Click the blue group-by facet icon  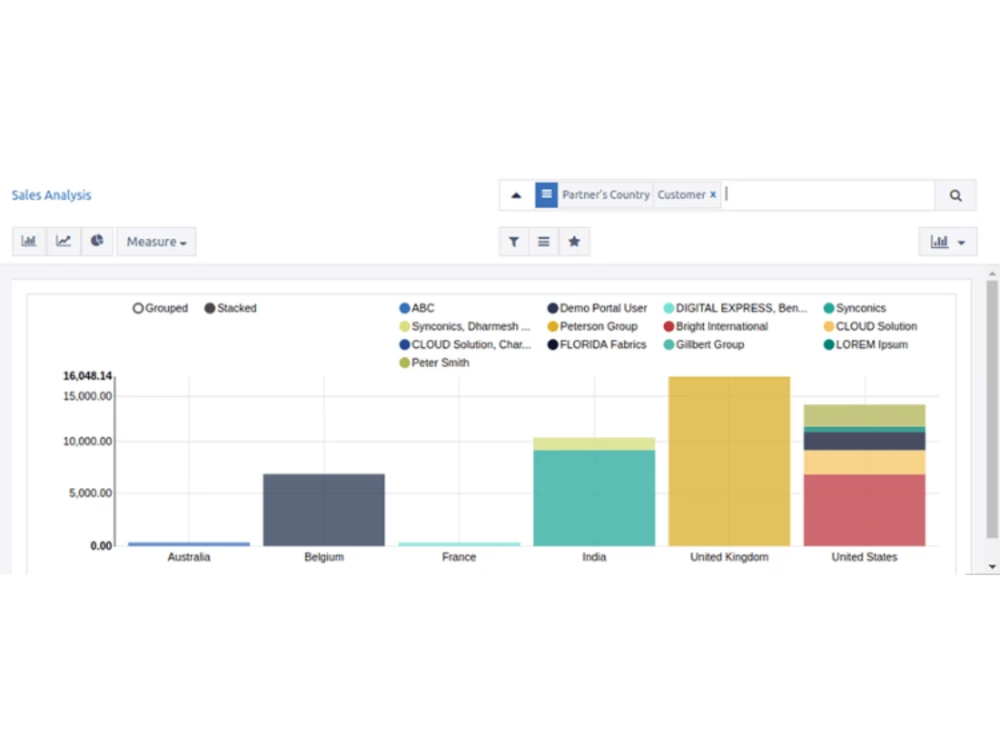tap(547, 195)
